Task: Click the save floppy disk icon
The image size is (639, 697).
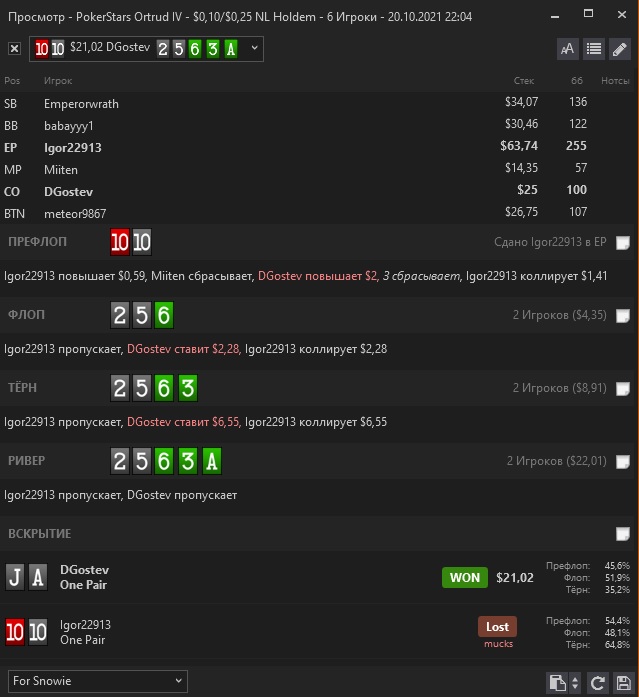Action: coord(623,683)
